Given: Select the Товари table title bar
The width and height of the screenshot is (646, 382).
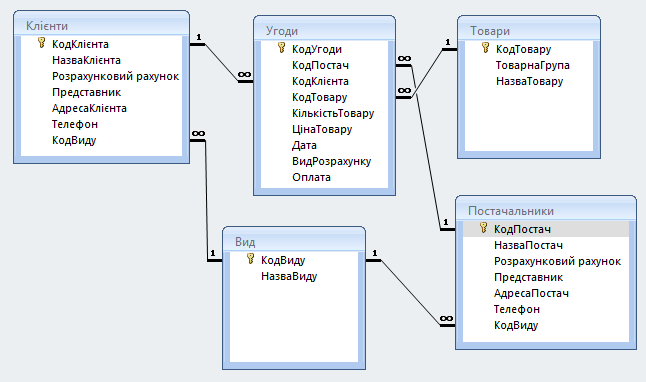Looking at the screenshot, I should click(x=529, y=30).
